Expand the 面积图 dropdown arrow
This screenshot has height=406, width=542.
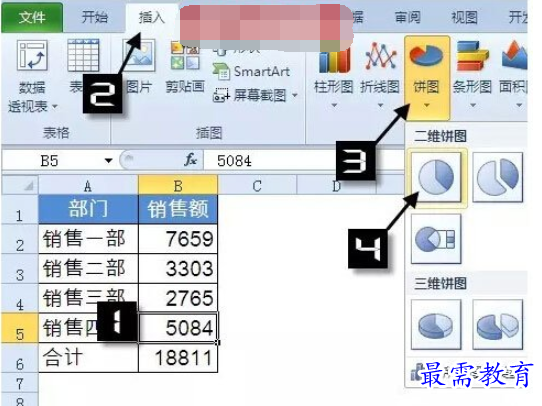pos(519,105)
